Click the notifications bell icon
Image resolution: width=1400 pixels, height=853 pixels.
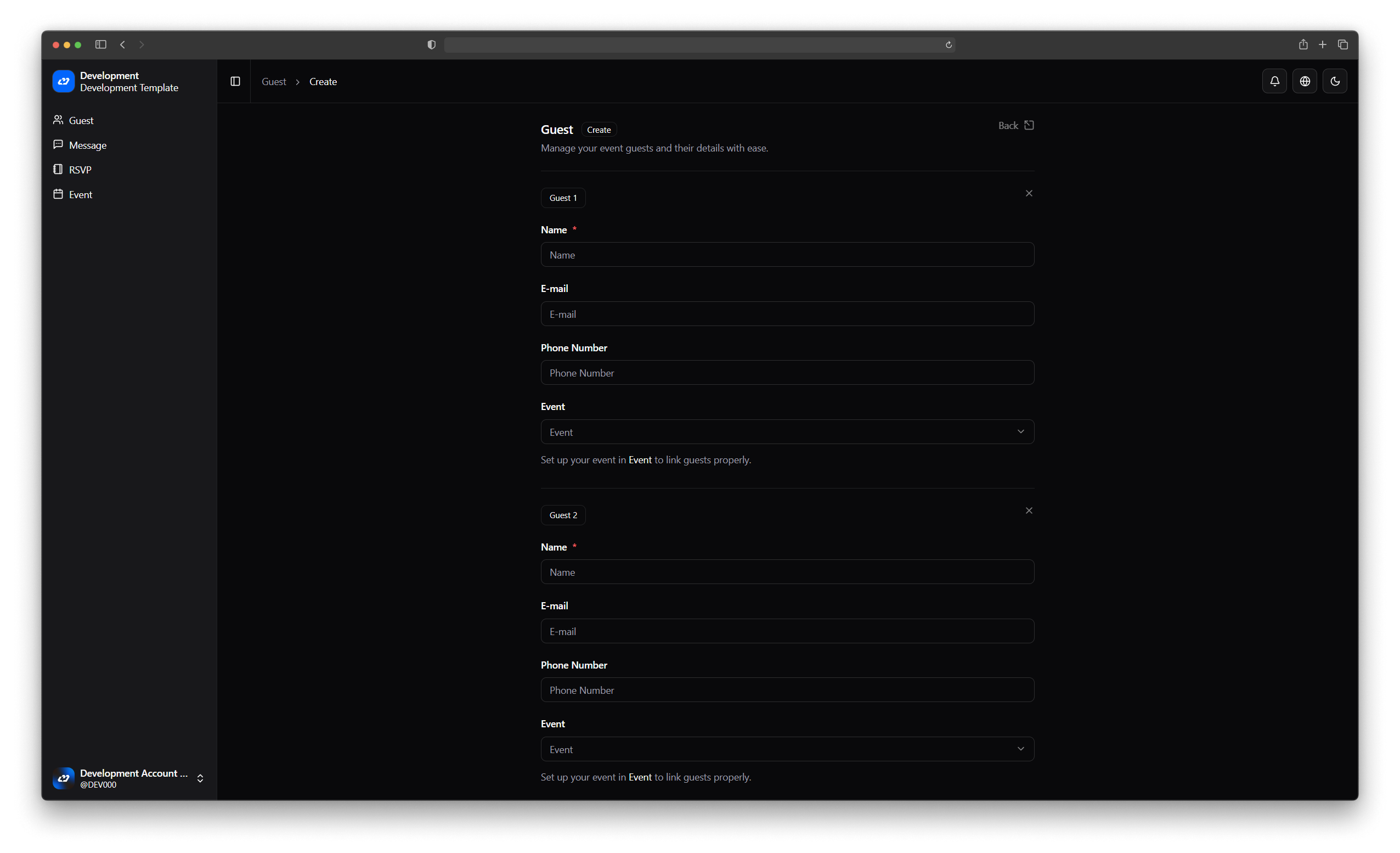coord(1274,81)
